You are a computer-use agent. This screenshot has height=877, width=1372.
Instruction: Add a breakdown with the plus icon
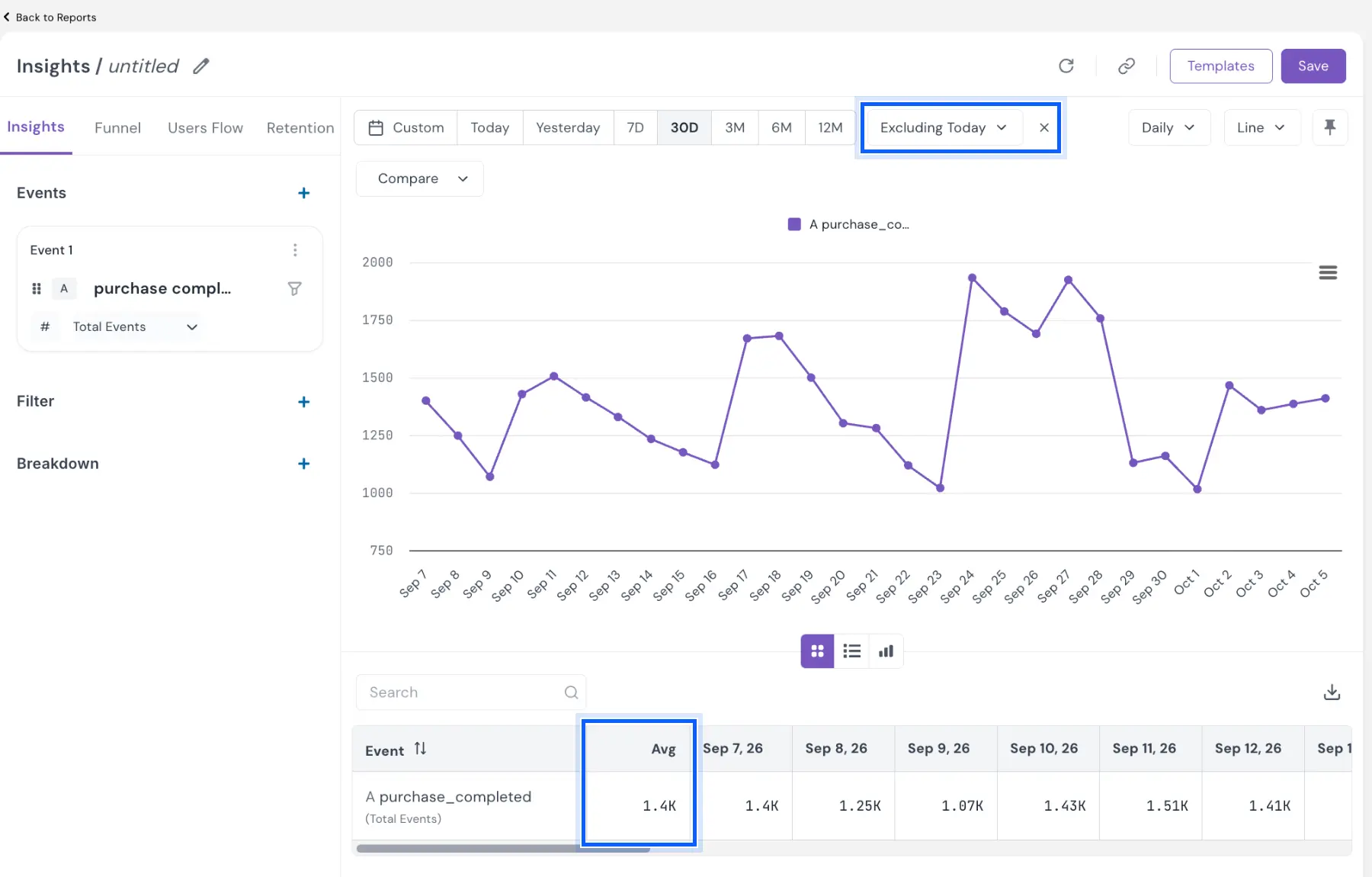tap(303, 464)
